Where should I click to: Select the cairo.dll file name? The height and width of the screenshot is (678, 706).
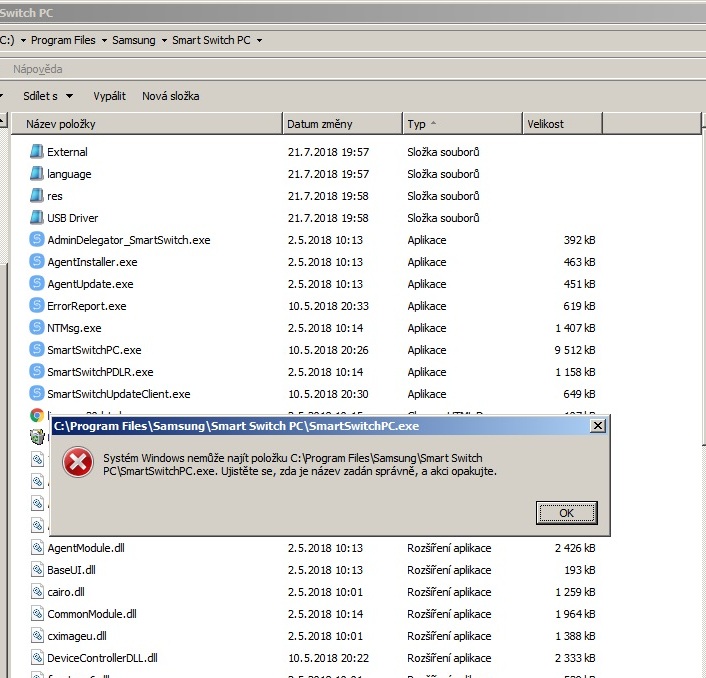(66, 592)
